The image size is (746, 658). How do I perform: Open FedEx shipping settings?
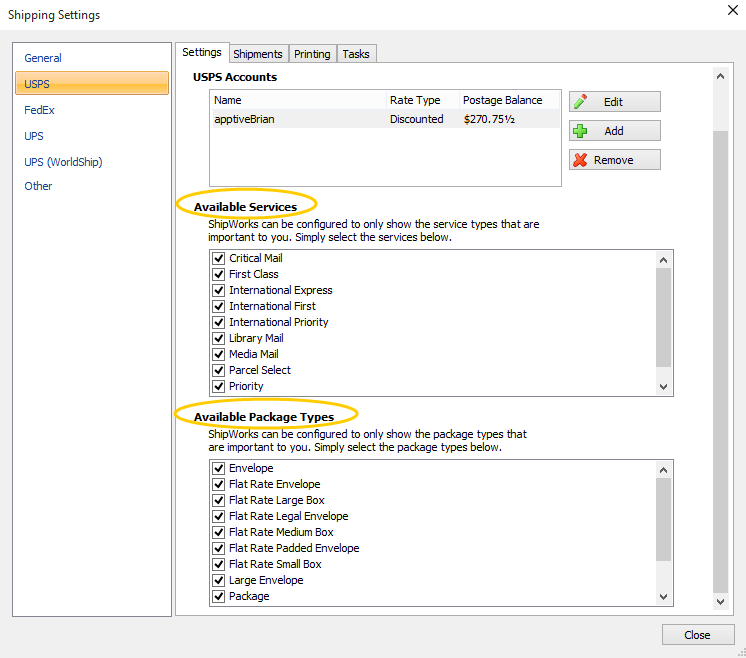[x=39, y=110]
